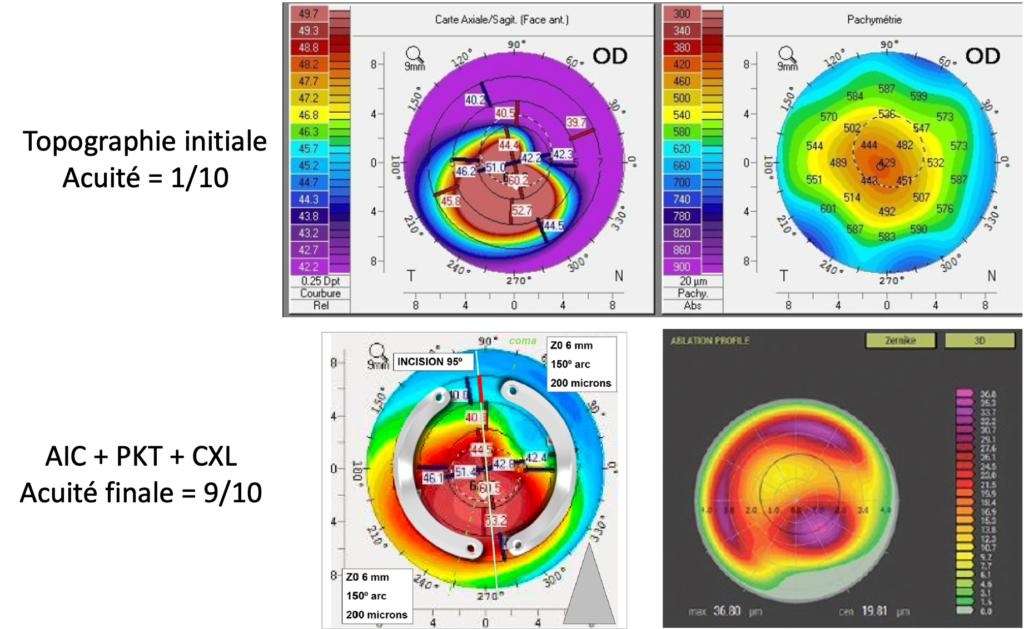Image resolution: width=1024 pixels, height=629 pixels.
Task: Open the Zernike view of the ablation profile
Action: (x=901, y=340)
